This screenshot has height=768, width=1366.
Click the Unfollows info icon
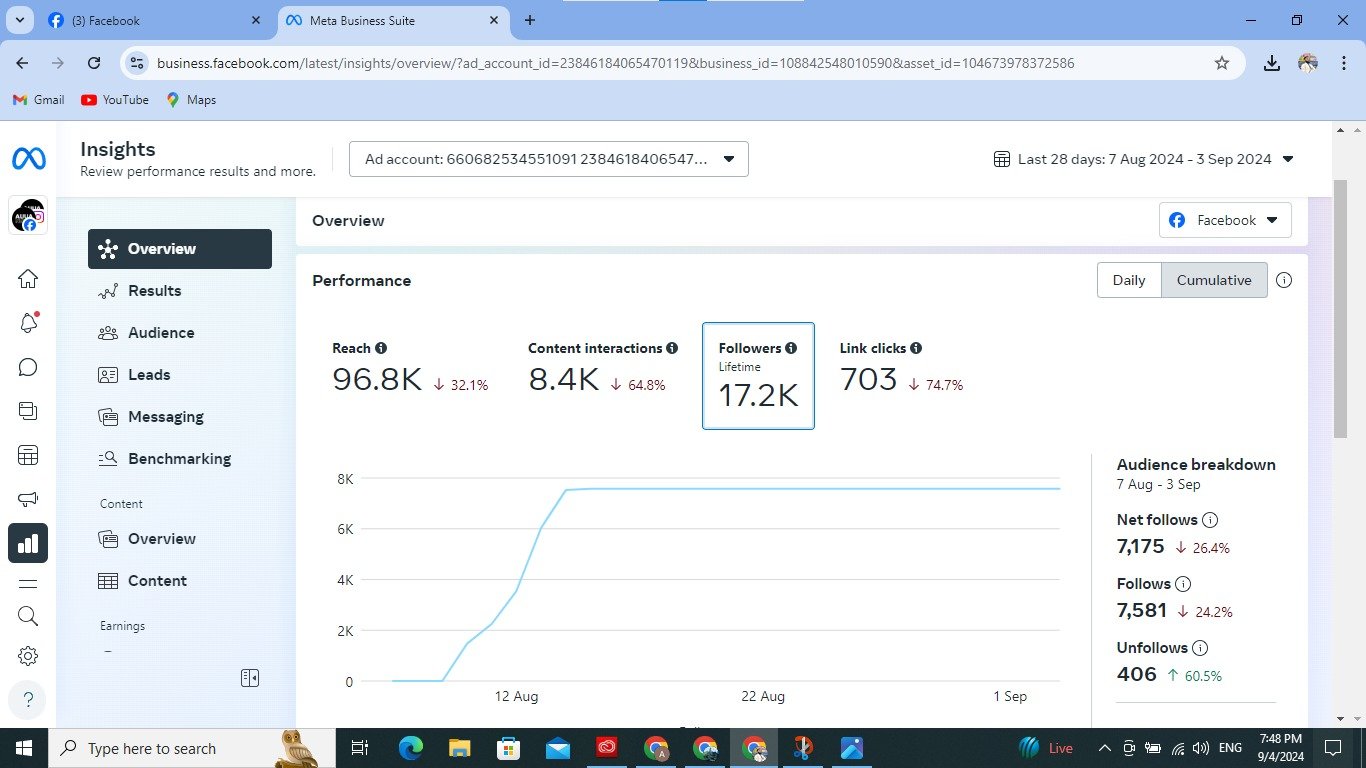point(1201,648)
